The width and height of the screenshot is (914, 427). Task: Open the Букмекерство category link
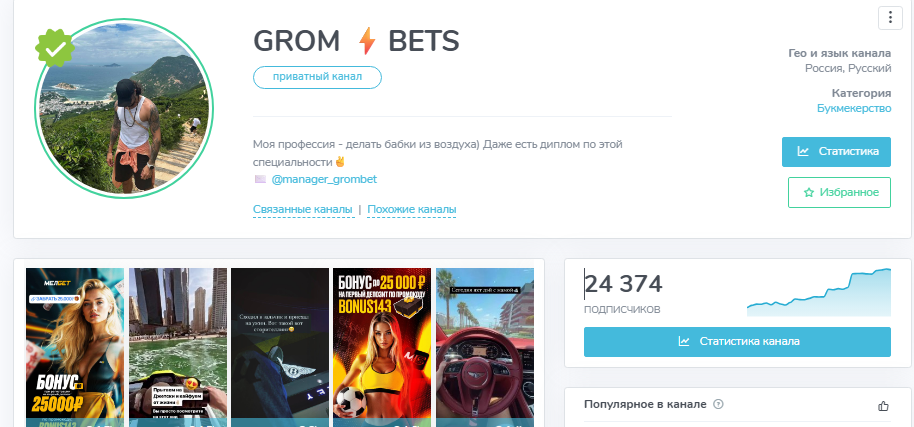point(854,108)
